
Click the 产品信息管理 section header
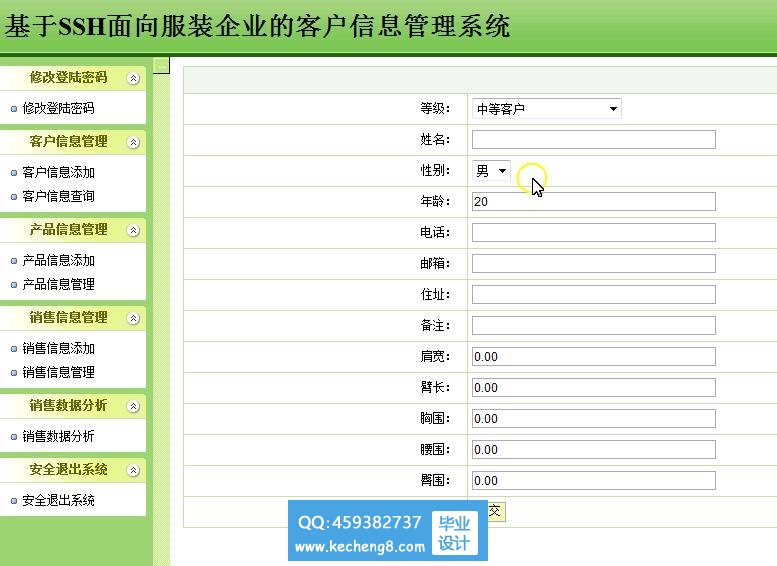[x=73, y=230]
